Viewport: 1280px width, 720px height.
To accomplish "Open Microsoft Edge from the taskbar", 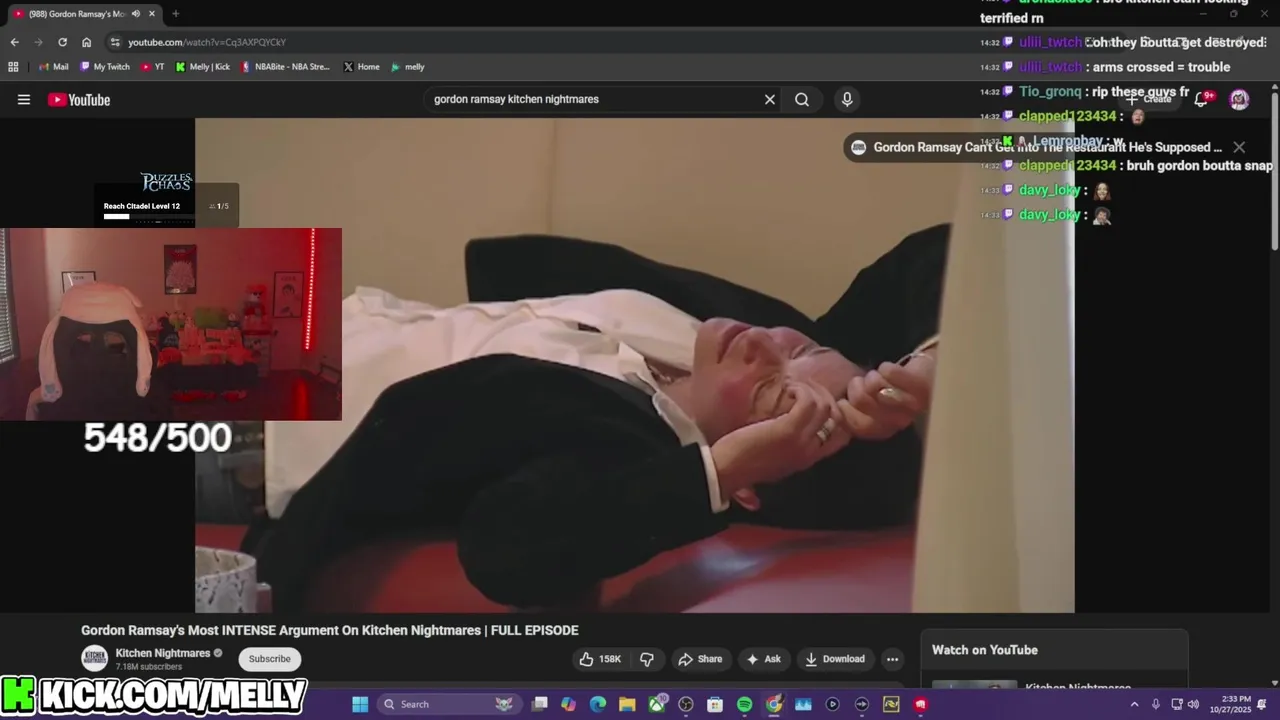I will (598, 704).
